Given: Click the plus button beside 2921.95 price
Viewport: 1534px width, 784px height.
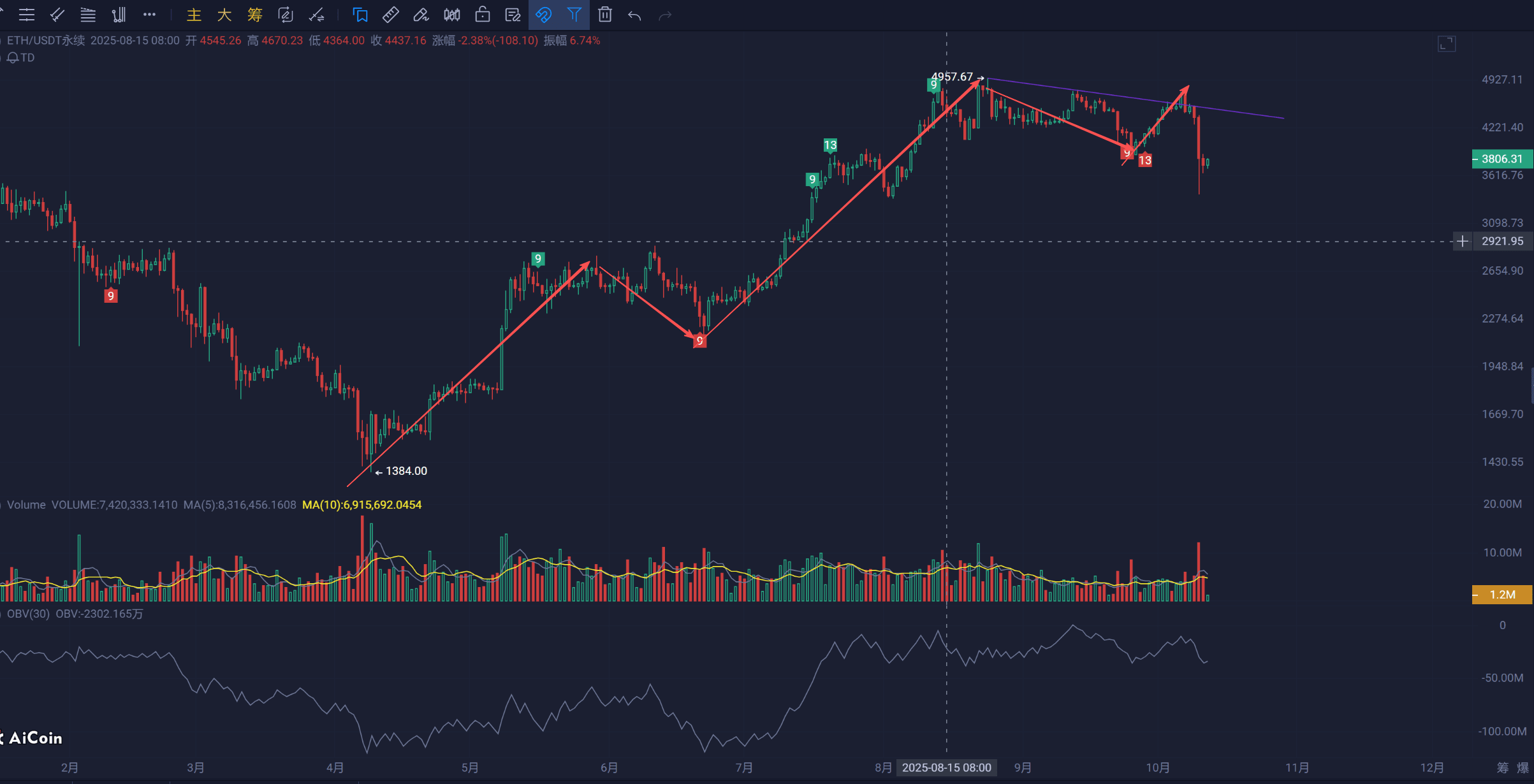Looking at the screenshot, I should click(1463, 241).
